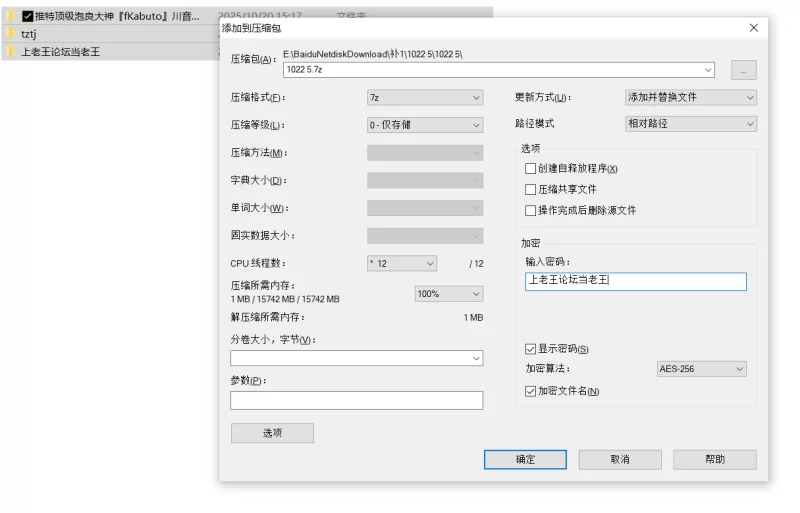Screen dimensions: 800x513
Task: Open the 压缩格式 7z dropdown
Action: click(x=425, y=98)
